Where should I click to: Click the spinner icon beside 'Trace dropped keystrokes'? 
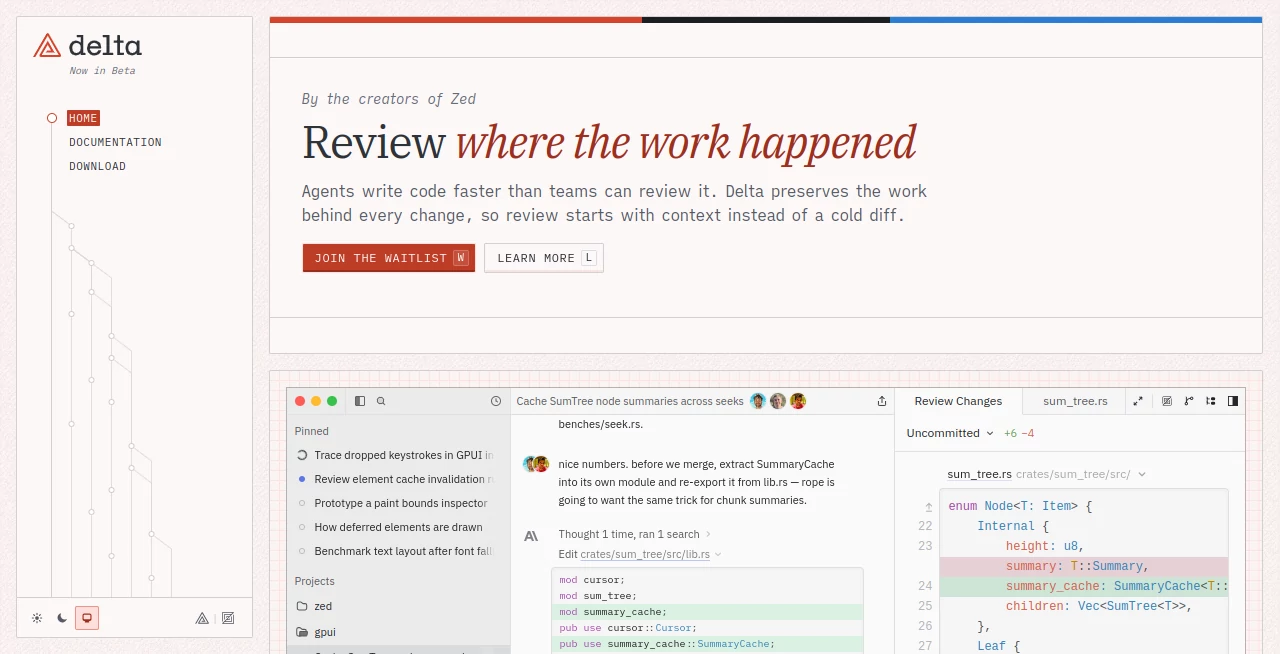[302, 455]
